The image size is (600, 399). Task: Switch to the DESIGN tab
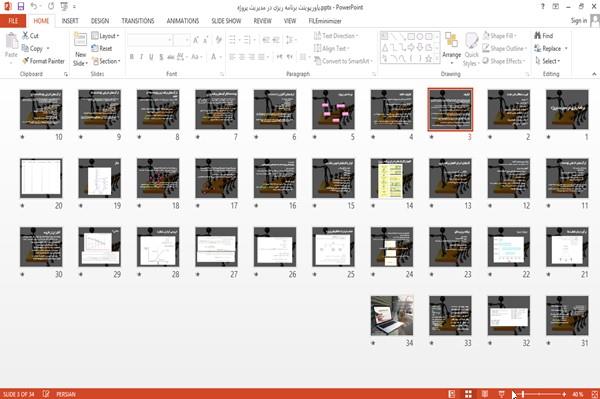99,21
